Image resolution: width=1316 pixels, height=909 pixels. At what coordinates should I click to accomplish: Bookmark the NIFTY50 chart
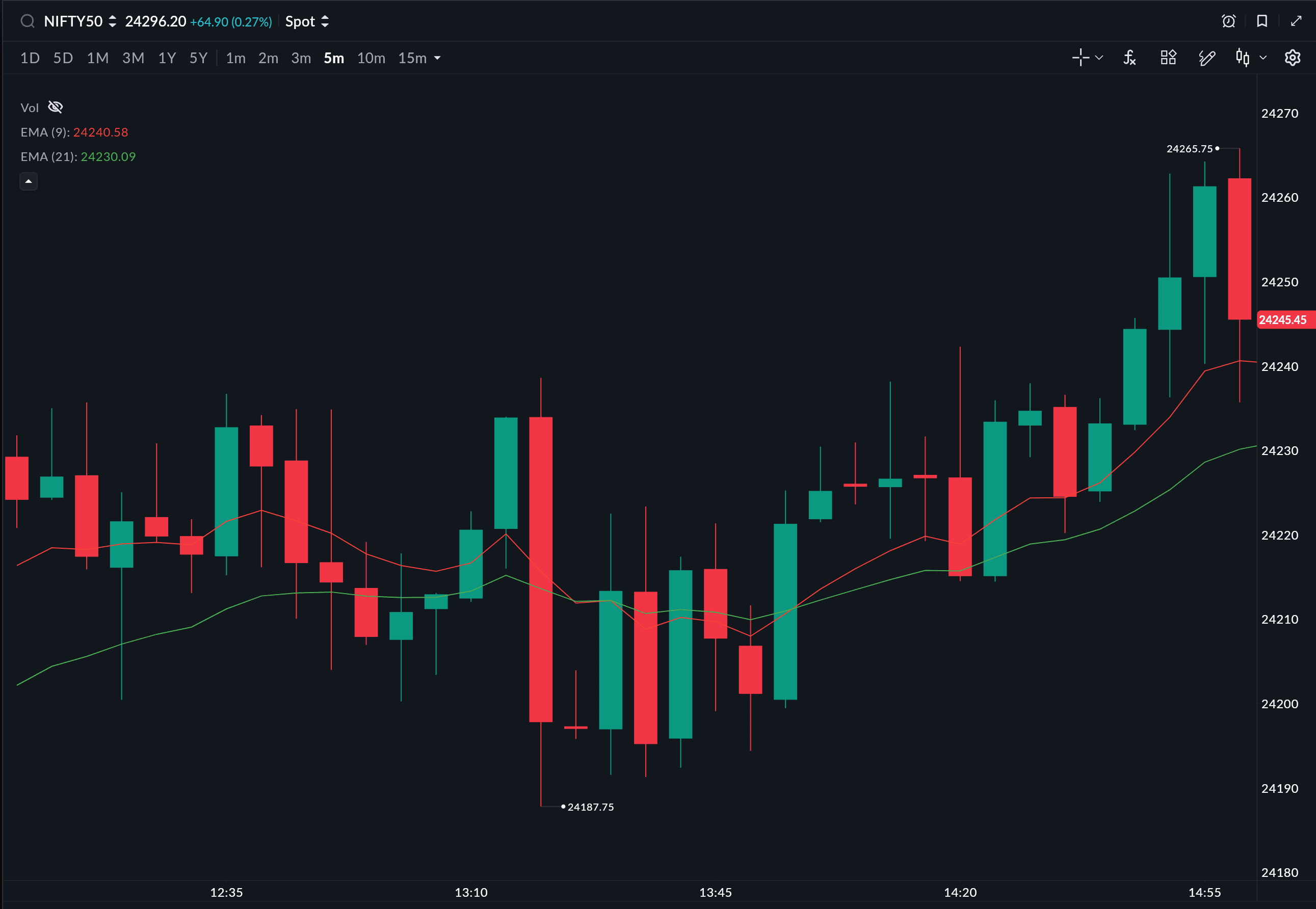[1262, 21]
